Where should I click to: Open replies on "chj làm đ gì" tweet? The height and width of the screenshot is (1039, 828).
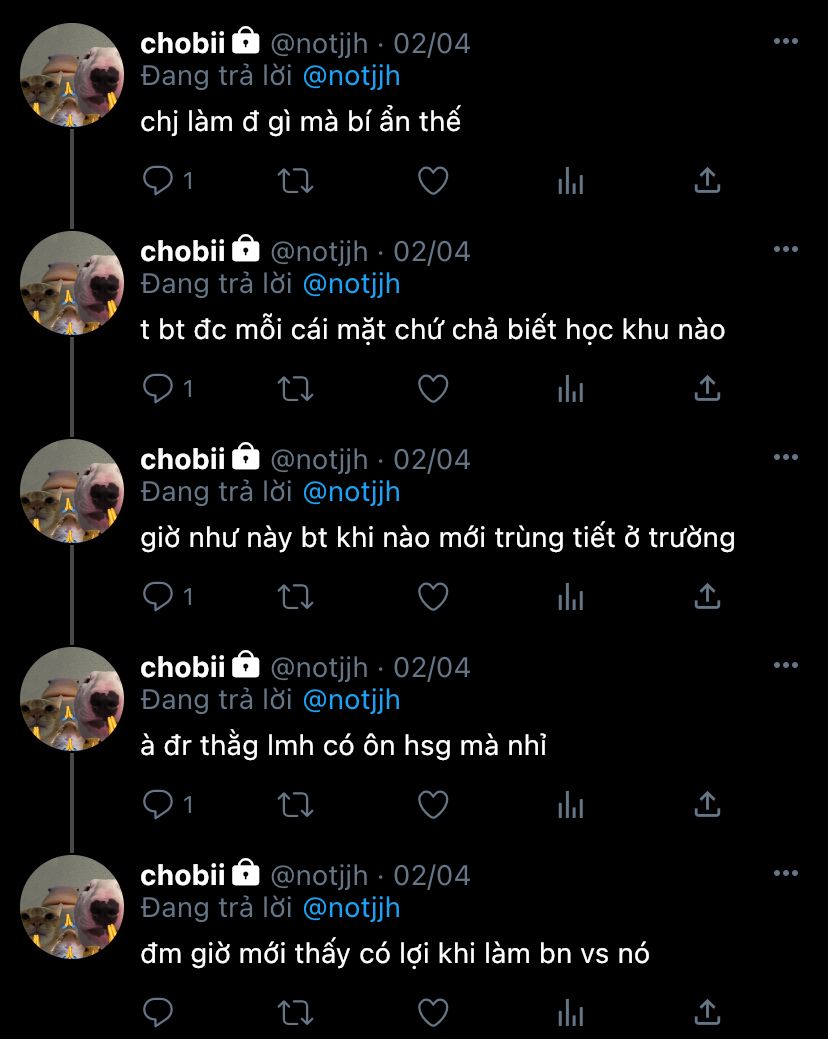(168, 180)
